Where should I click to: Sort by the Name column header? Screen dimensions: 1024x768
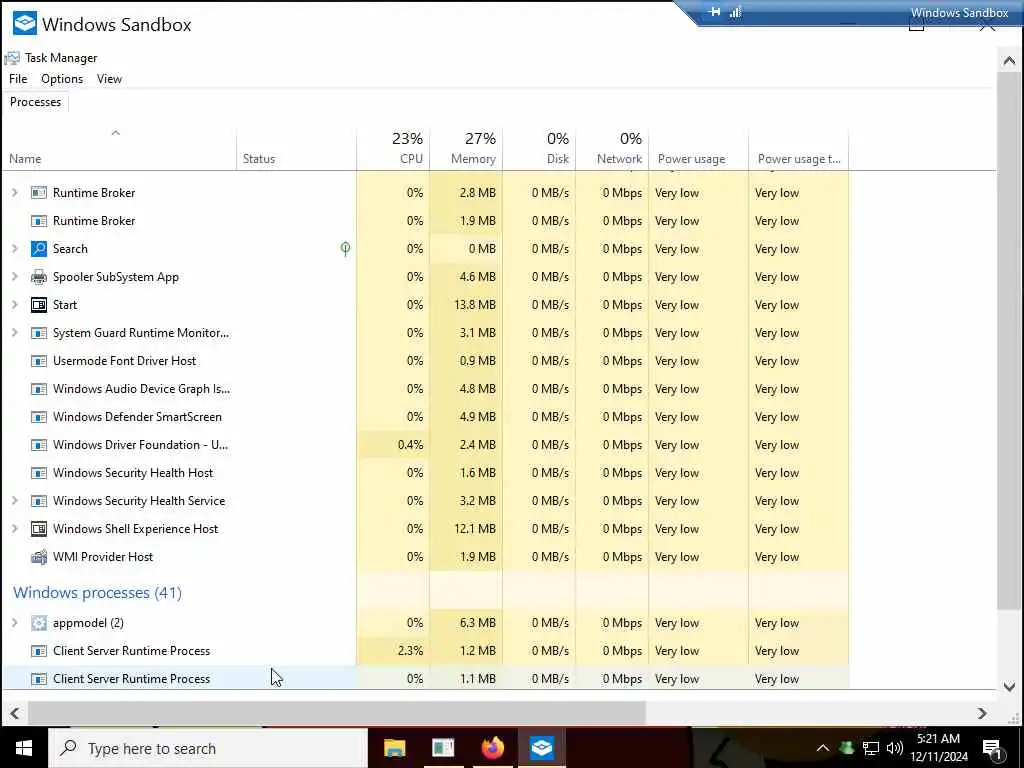pos(120,150)
